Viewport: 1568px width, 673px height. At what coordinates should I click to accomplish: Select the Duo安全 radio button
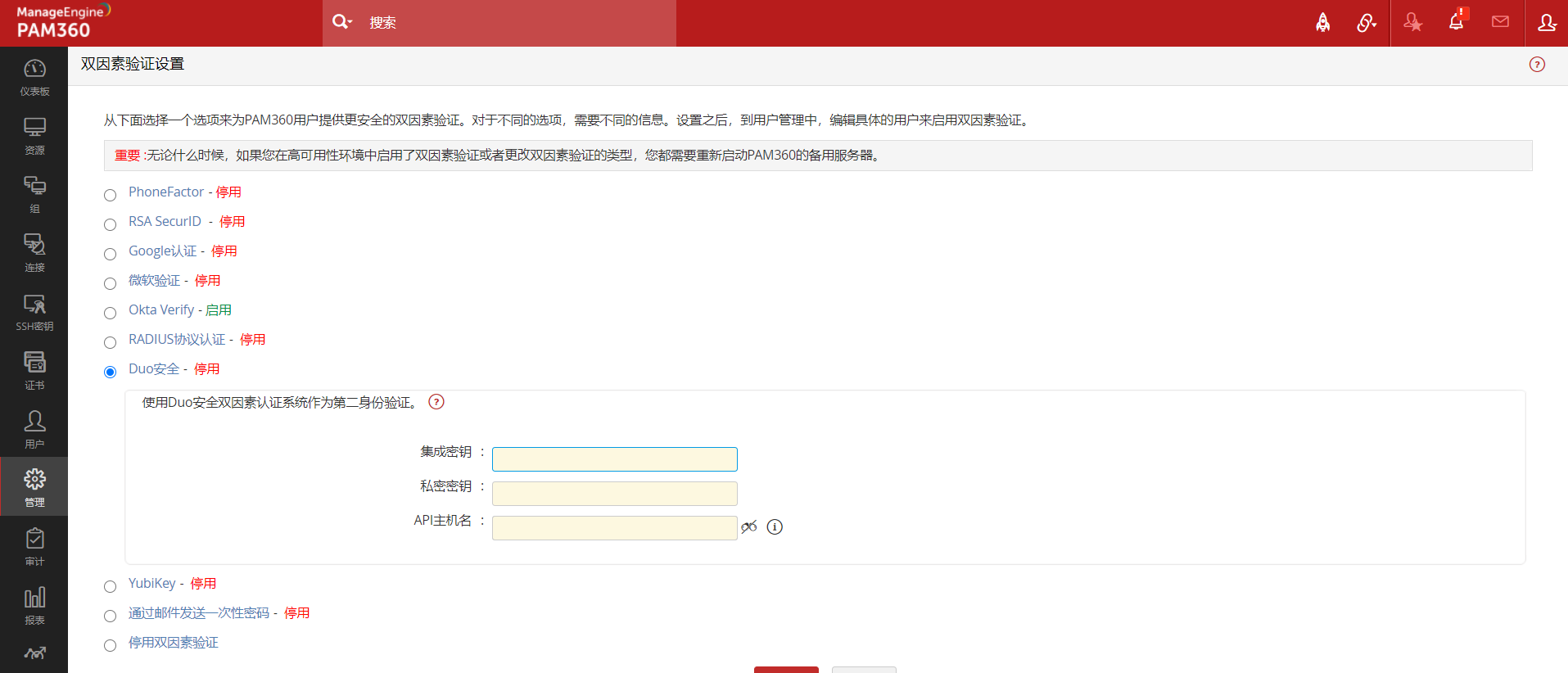pyautogui.click(x=111, y=372)
